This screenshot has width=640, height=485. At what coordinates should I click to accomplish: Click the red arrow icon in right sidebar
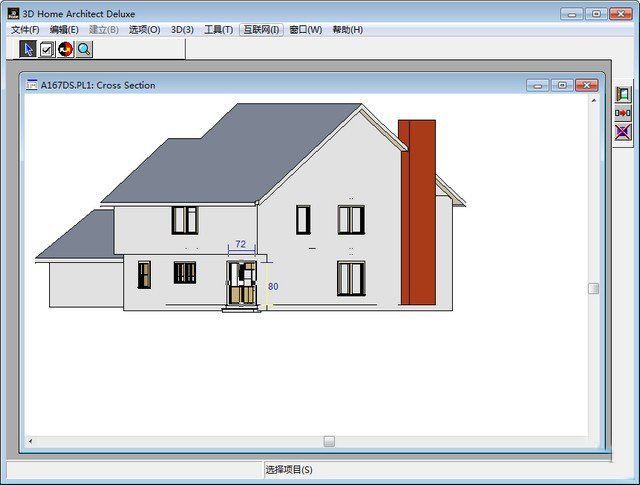[x=623, y=113]
